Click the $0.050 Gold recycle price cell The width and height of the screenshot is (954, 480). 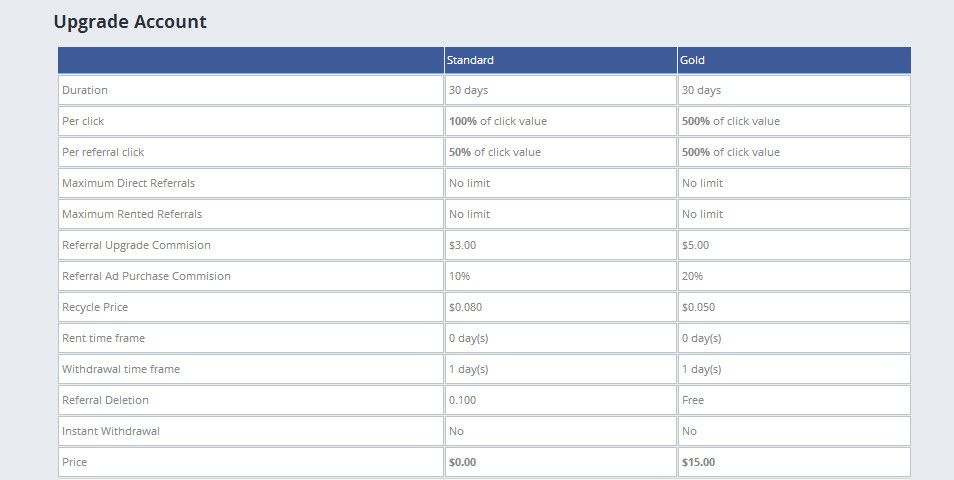(698, 307)
